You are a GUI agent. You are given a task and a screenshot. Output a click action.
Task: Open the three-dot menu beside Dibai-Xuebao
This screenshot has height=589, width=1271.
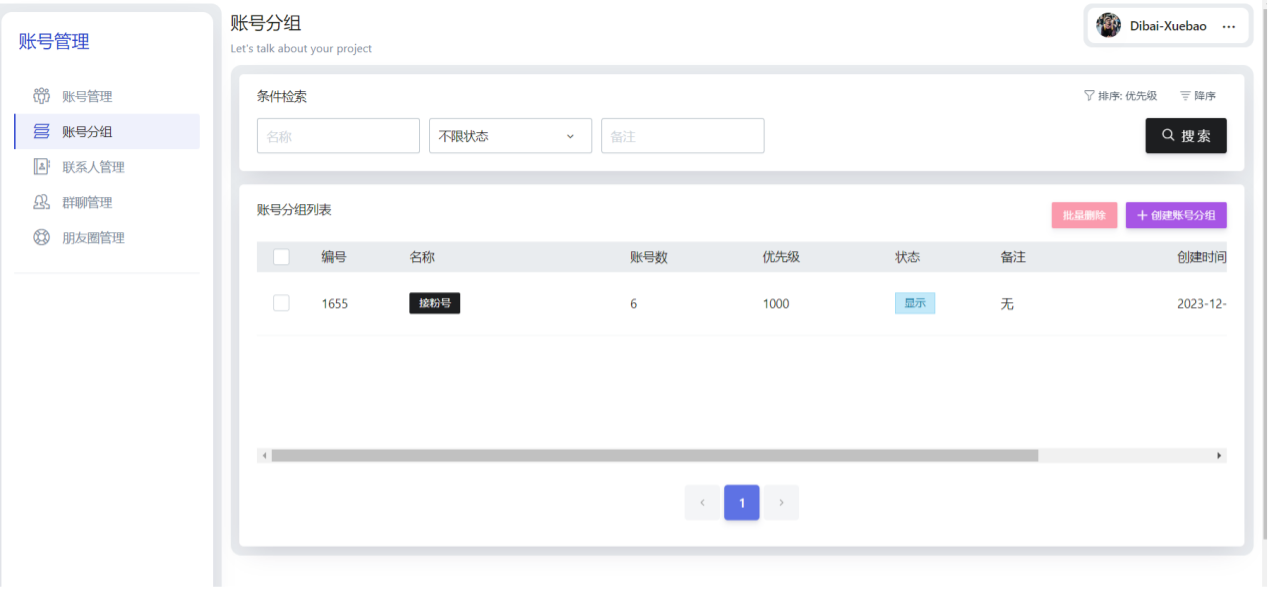point(1229,27)
